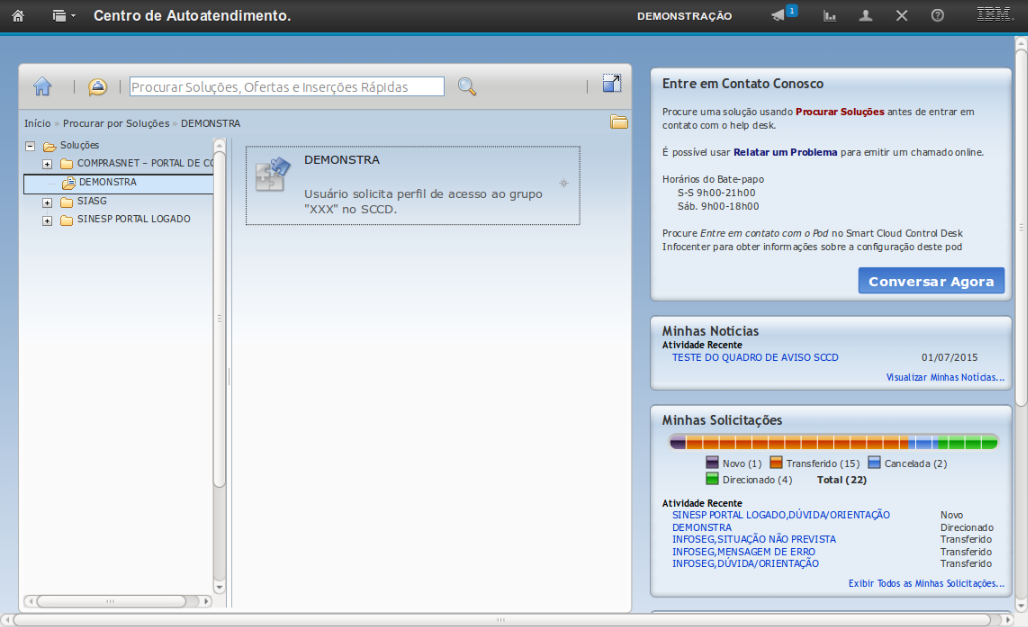Screen dimensions: 1028x627
Task: Click Início in the breadcrumb
Action: (x=37, y=123)
